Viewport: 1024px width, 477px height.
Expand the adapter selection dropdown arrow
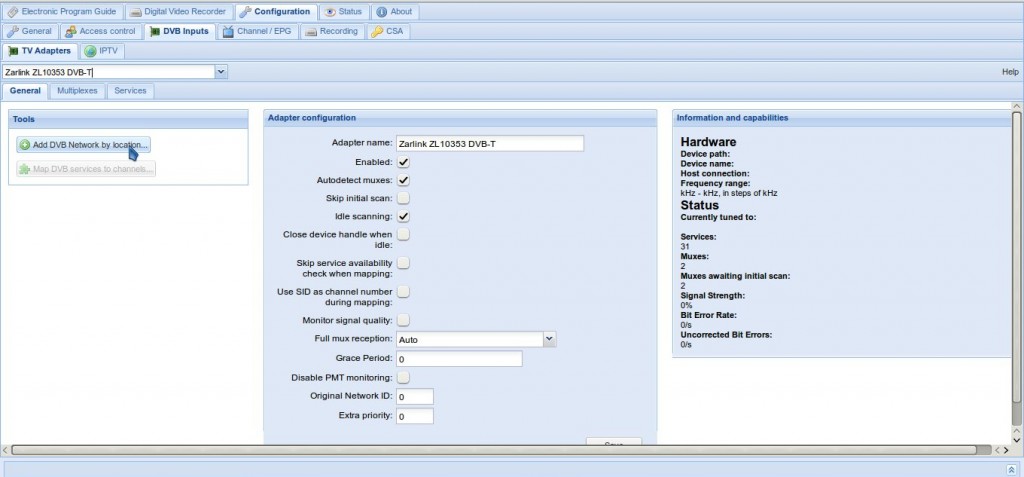(221, 72)
